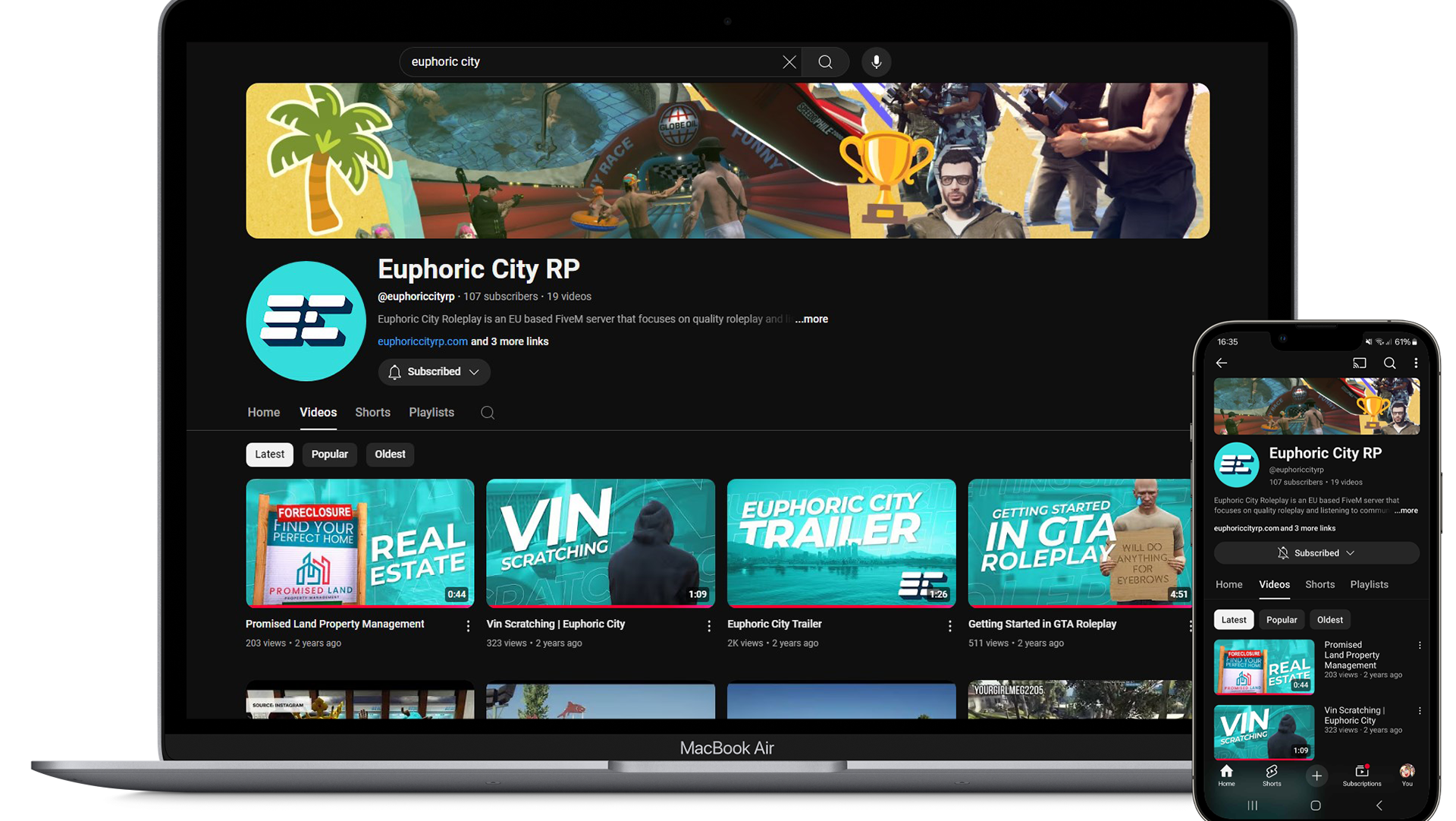1456x821 pixels.
Task: Tap the phone's back arrow icon
Action: (1221, 363)
